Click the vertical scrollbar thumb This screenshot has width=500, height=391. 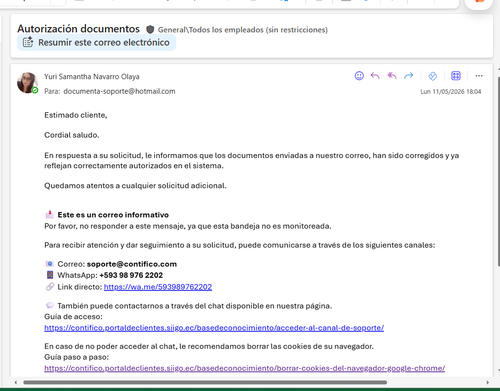click(x=498, y=172)
